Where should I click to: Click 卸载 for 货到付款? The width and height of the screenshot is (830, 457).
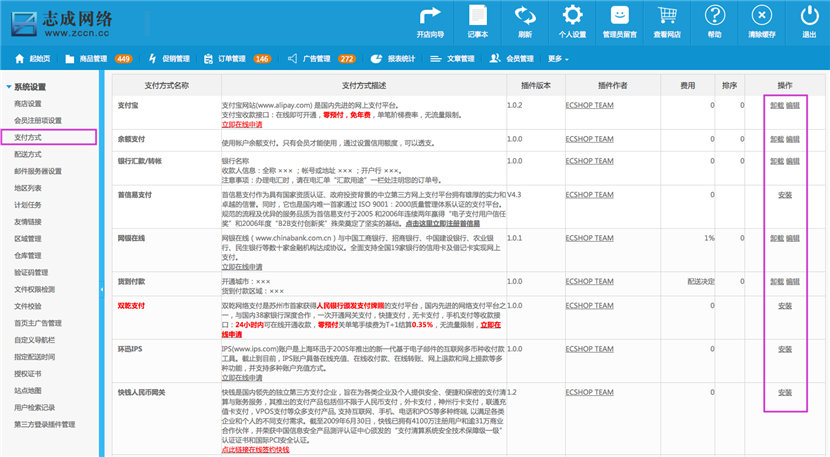[x=777, y=282]
